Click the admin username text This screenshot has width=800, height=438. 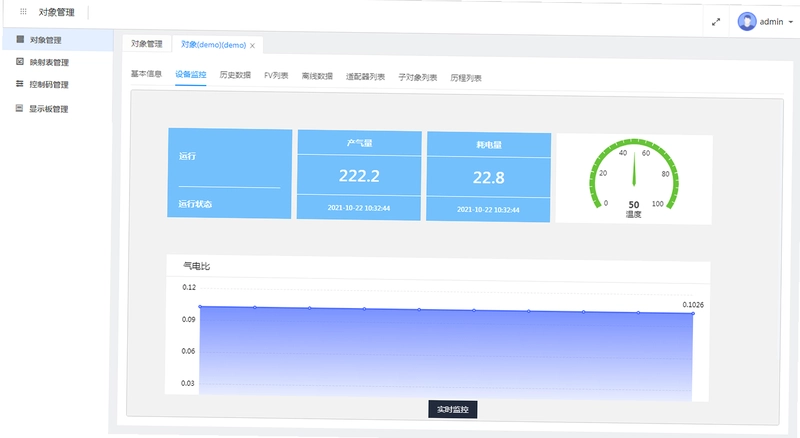coord(771,22)
